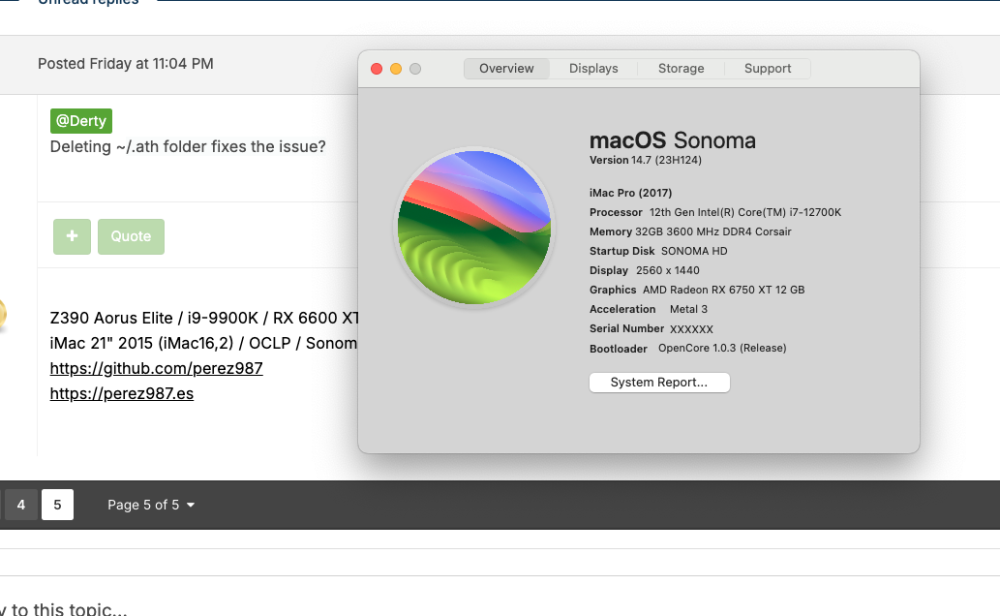Screen dimensions: 1000x616
Task: Click the System Report... button
Action: (x=659, y=383)
